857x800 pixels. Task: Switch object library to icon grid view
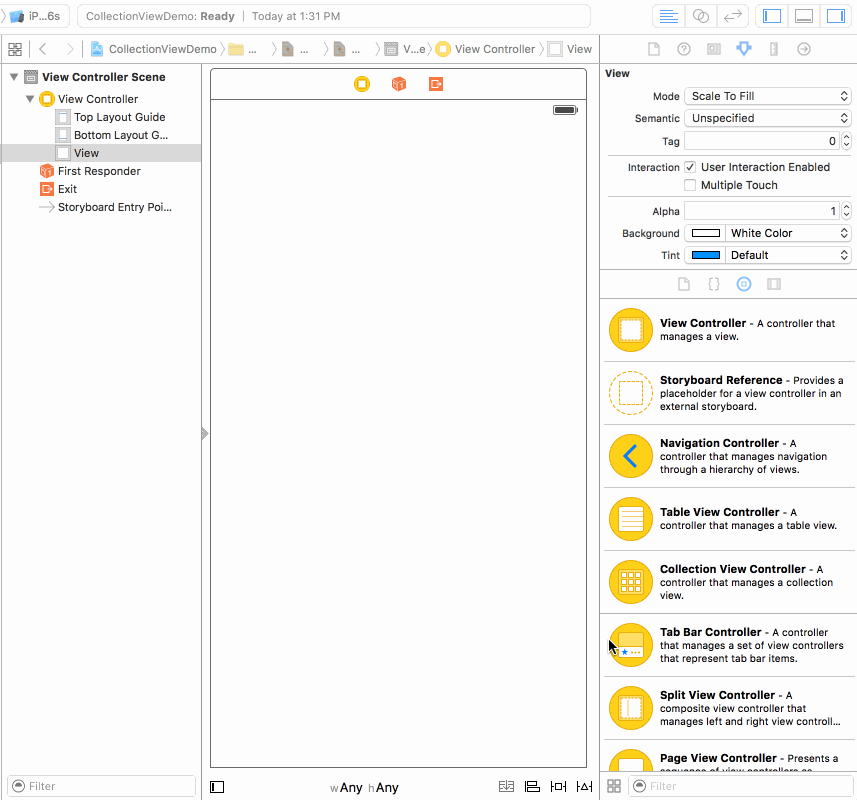click(x=614, y=786)
